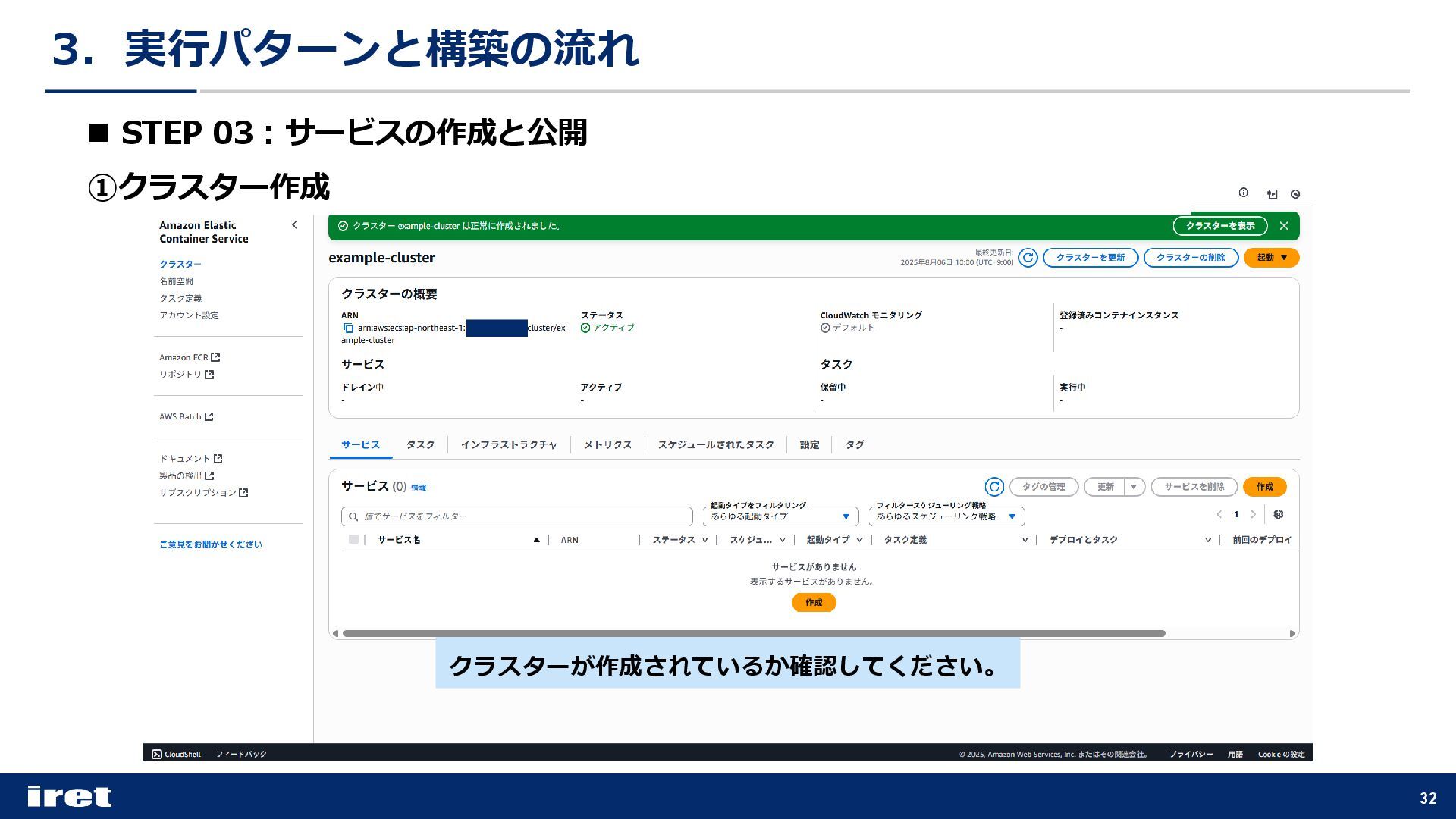The image size is (1456, 819).
Task: Click the ARN column header
Action: (x=570, y=540)
